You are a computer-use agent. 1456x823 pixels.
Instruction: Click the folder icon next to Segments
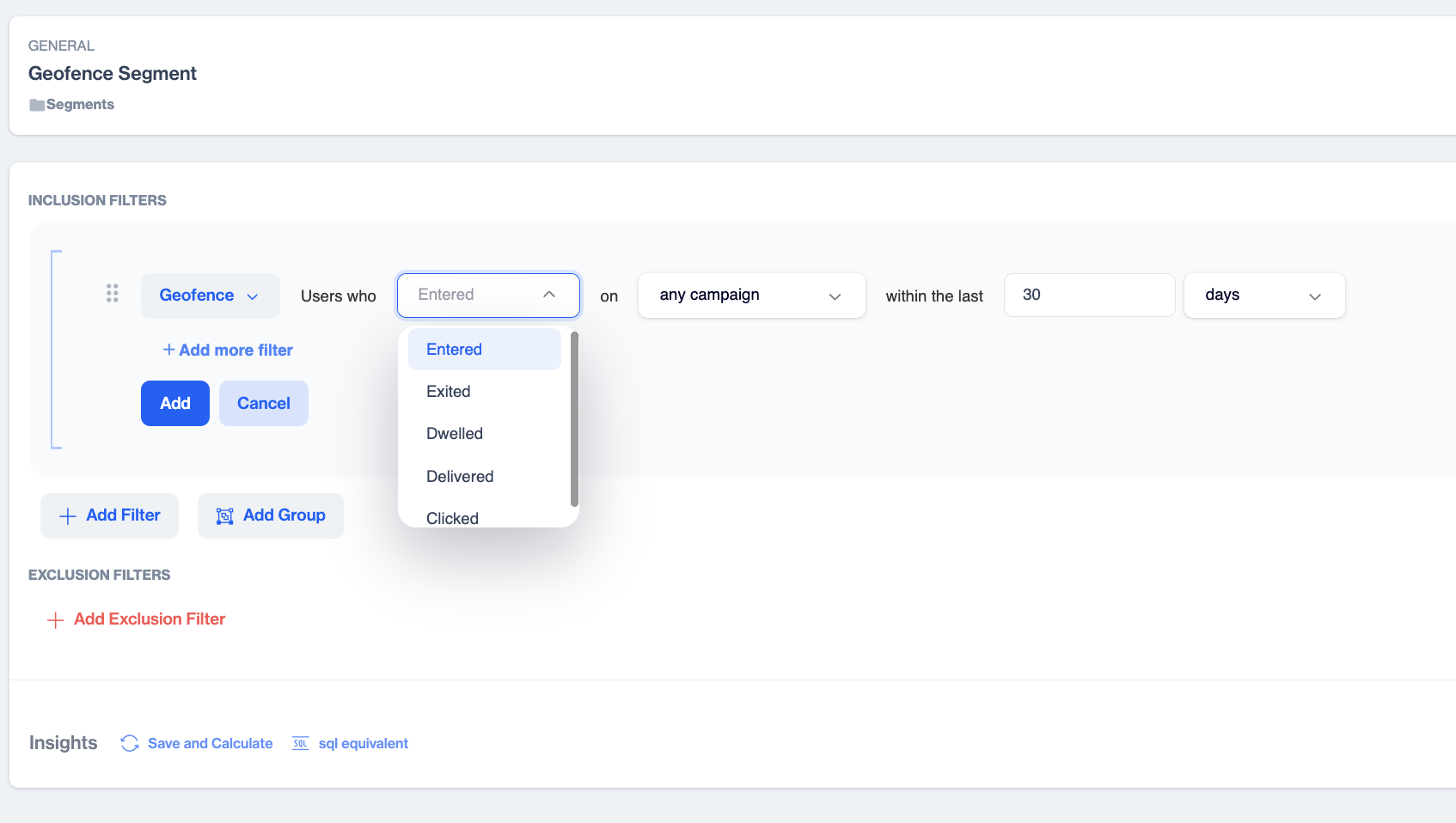click(37, 105)
